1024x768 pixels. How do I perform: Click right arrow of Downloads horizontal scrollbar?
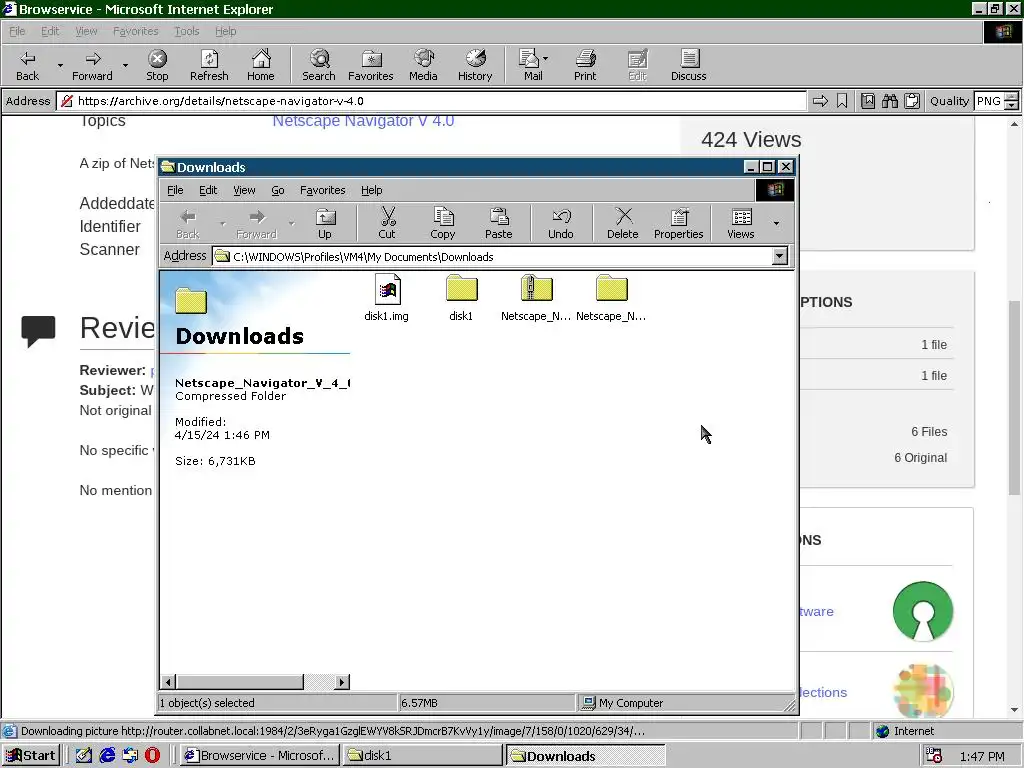click(342, 682)
